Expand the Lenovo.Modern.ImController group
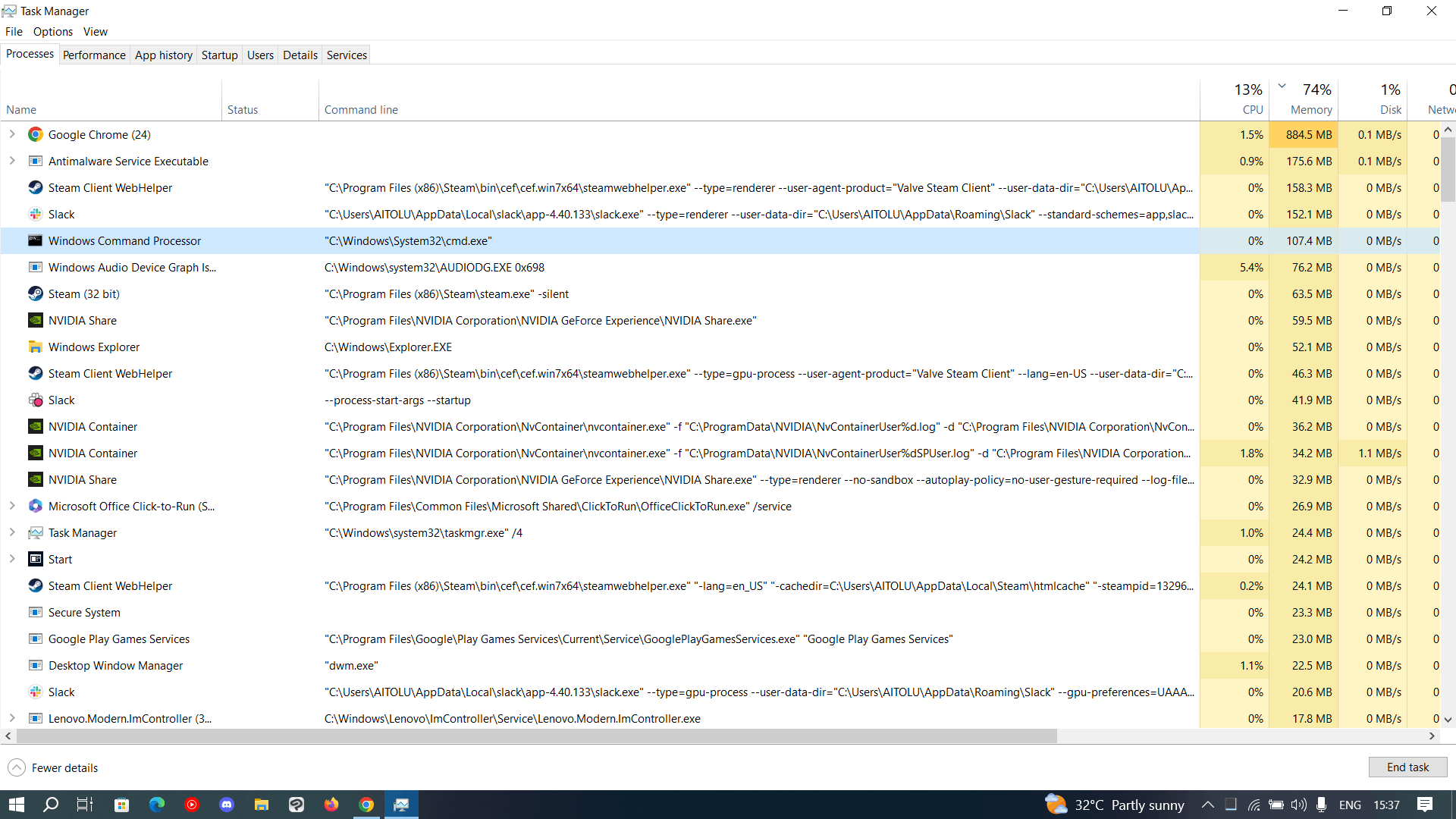1456x819 pixels. point(12,718)
